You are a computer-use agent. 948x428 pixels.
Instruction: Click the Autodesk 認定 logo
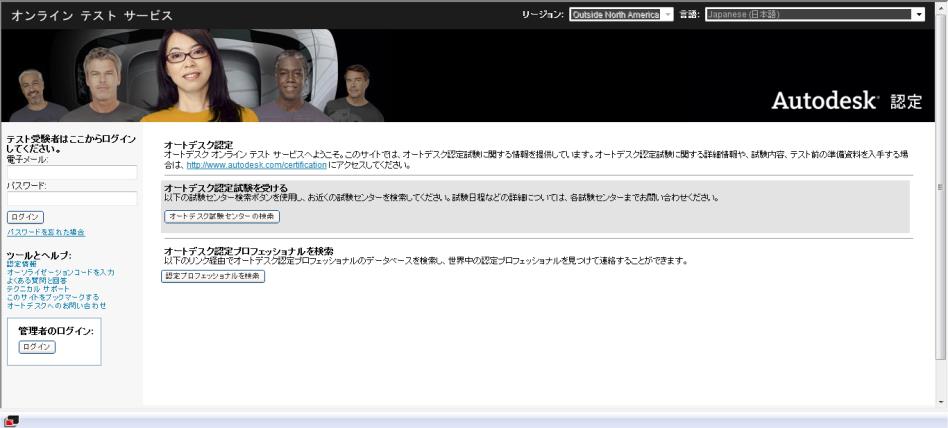846,101
